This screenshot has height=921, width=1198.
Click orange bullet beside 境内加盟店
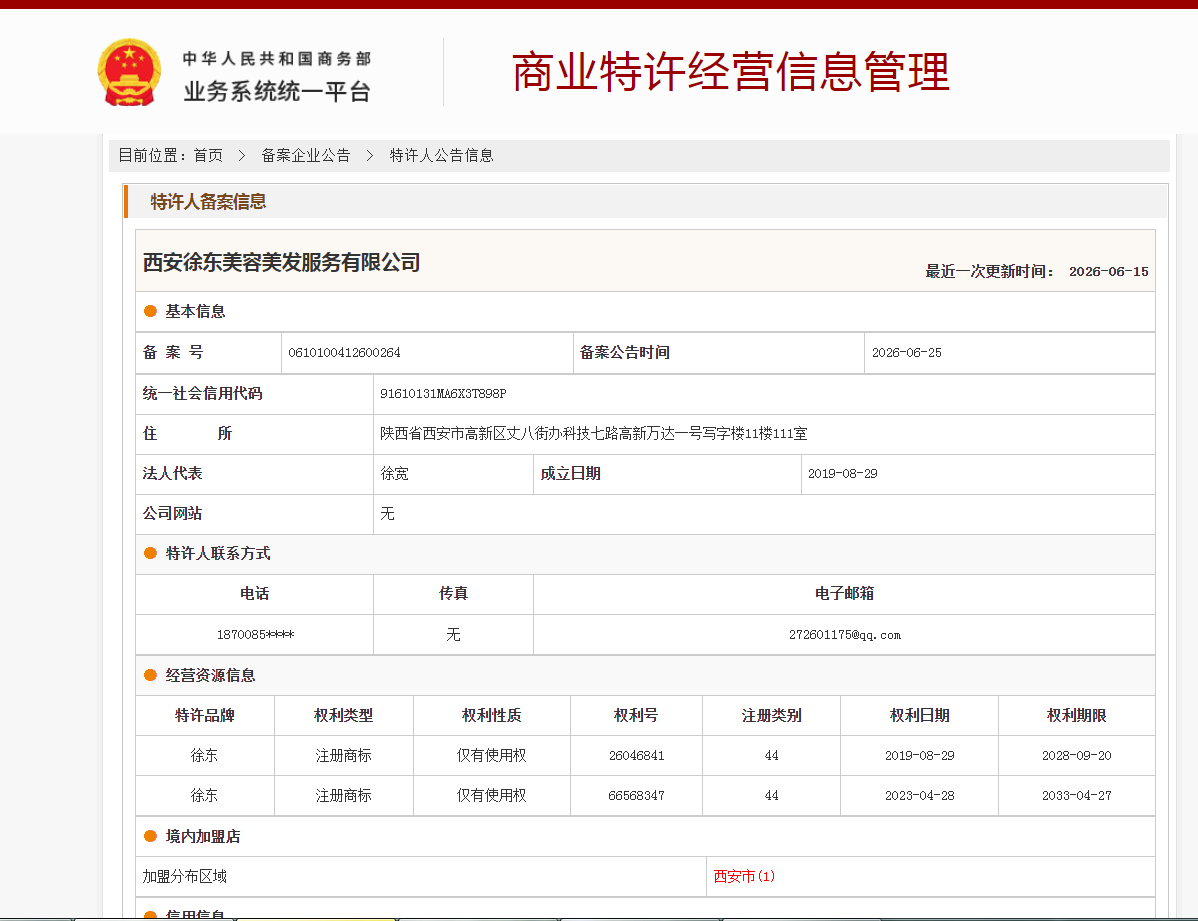click(151, 836)
